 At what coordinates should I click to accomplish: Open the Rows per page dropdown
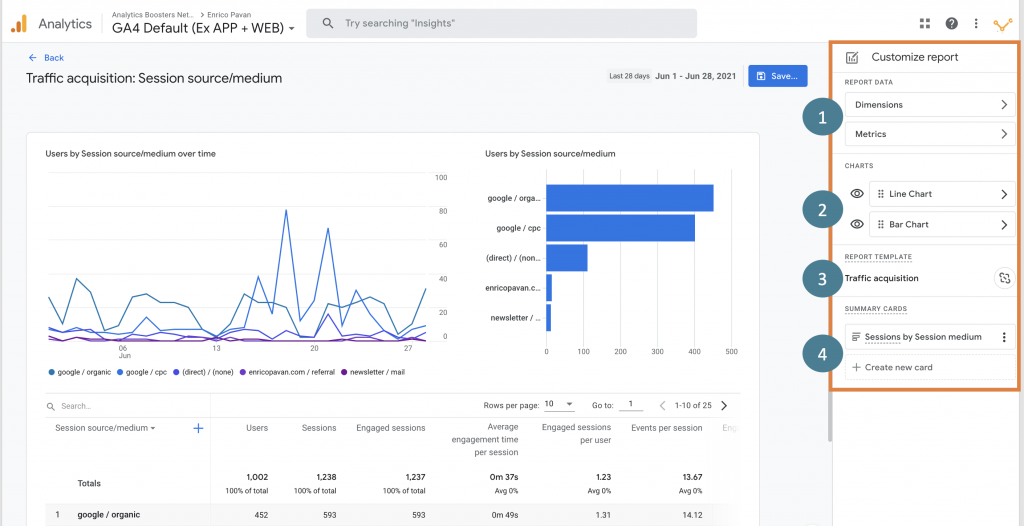556,405
